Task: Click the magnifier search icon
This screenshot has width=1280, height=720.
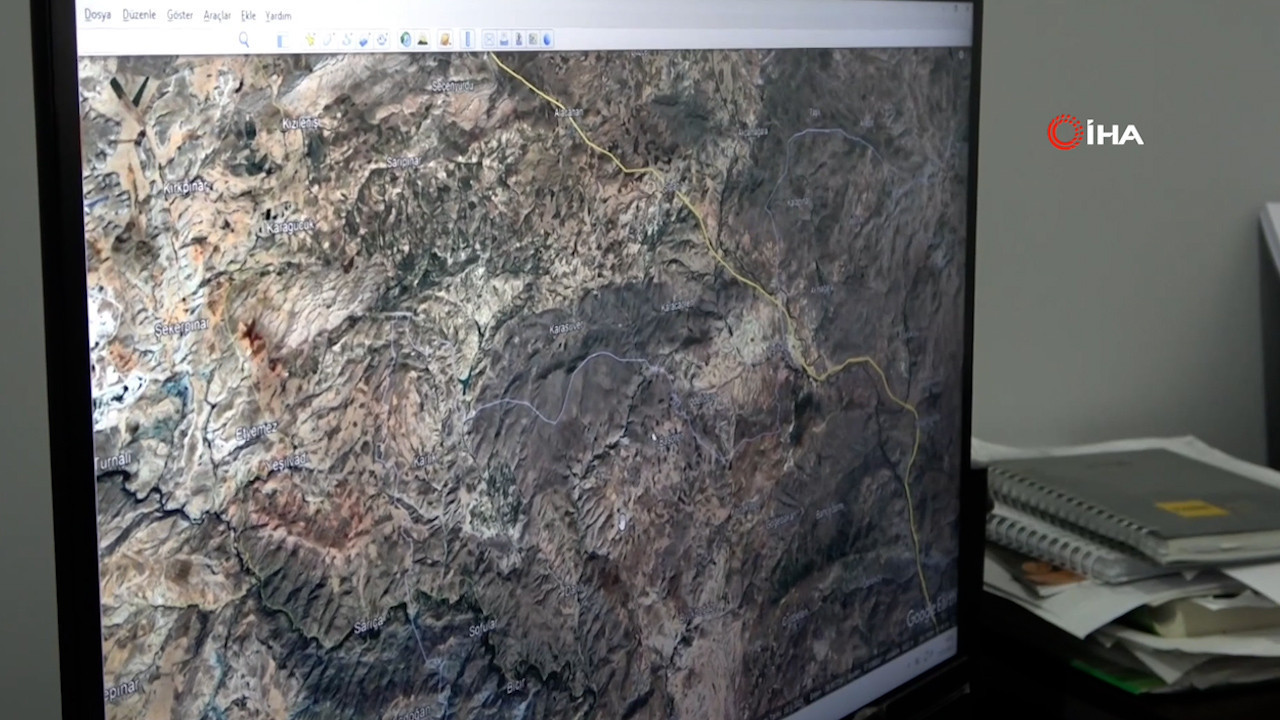Action: pos(244,39)
